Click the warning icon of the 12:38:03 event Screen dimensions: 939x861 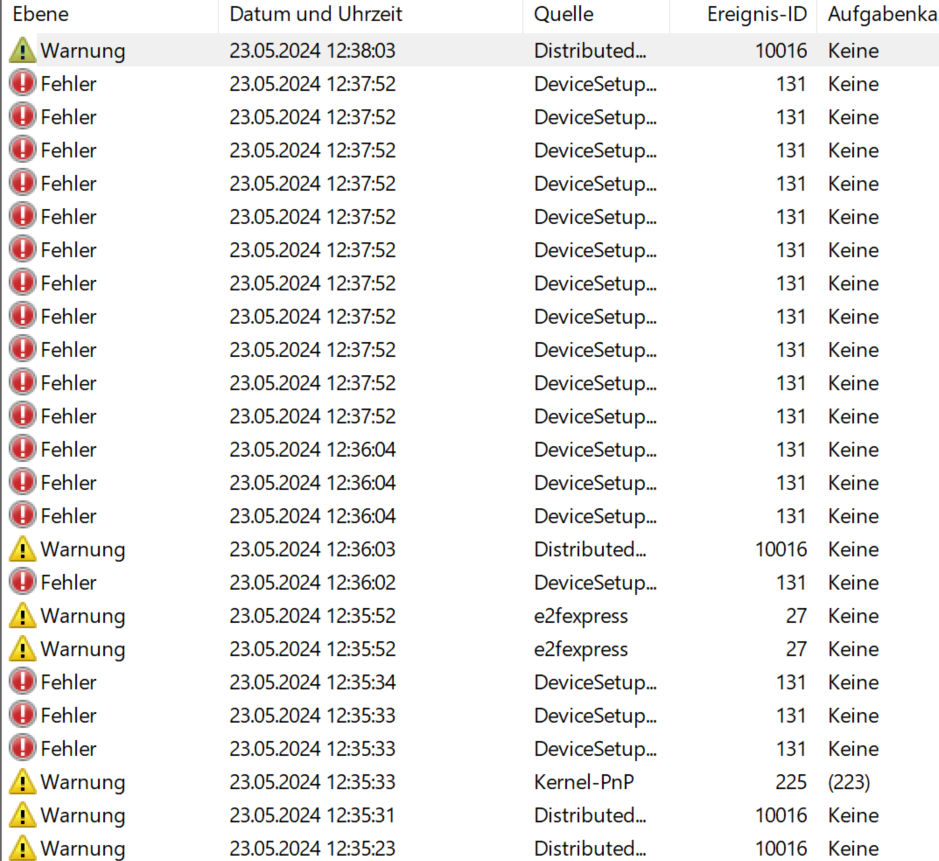(22, 51)
